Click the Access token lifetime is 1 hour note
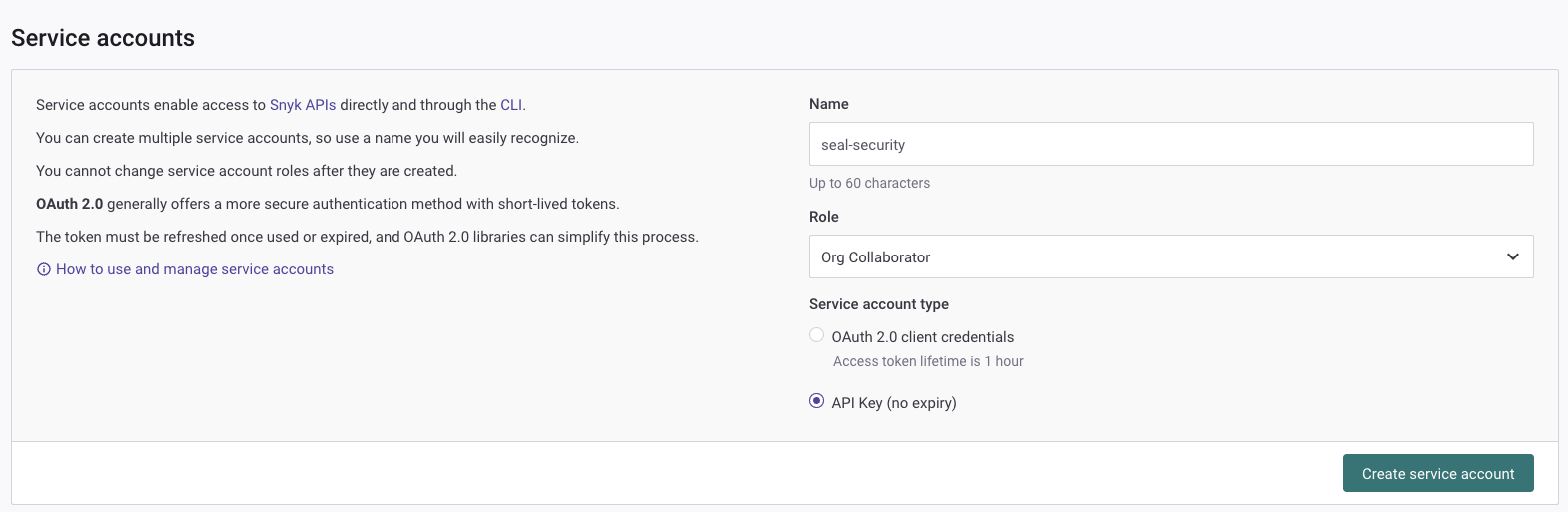Viewport: 1568px width, 512px height. click(928, 361)
